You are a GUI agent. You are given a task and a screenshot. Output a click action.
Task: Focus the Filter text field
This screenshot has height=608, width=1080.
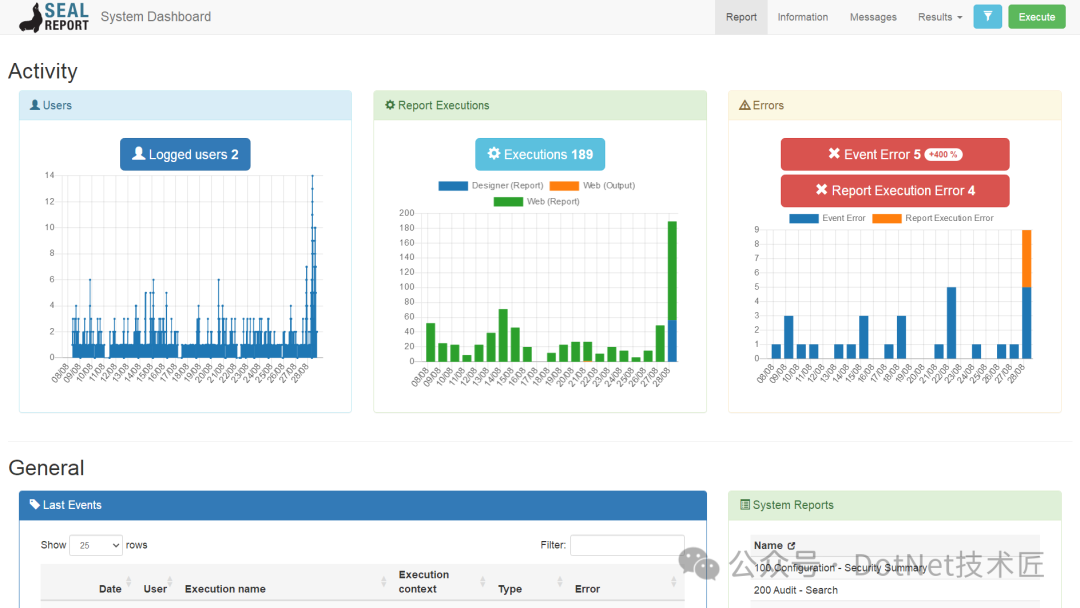(x=627, y=545)
